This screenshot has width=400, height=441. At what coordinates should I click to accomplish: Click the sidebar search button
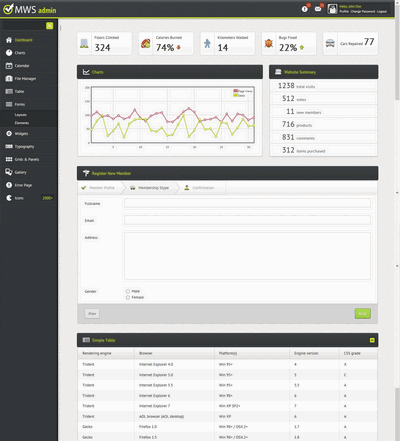pos(49,26)
